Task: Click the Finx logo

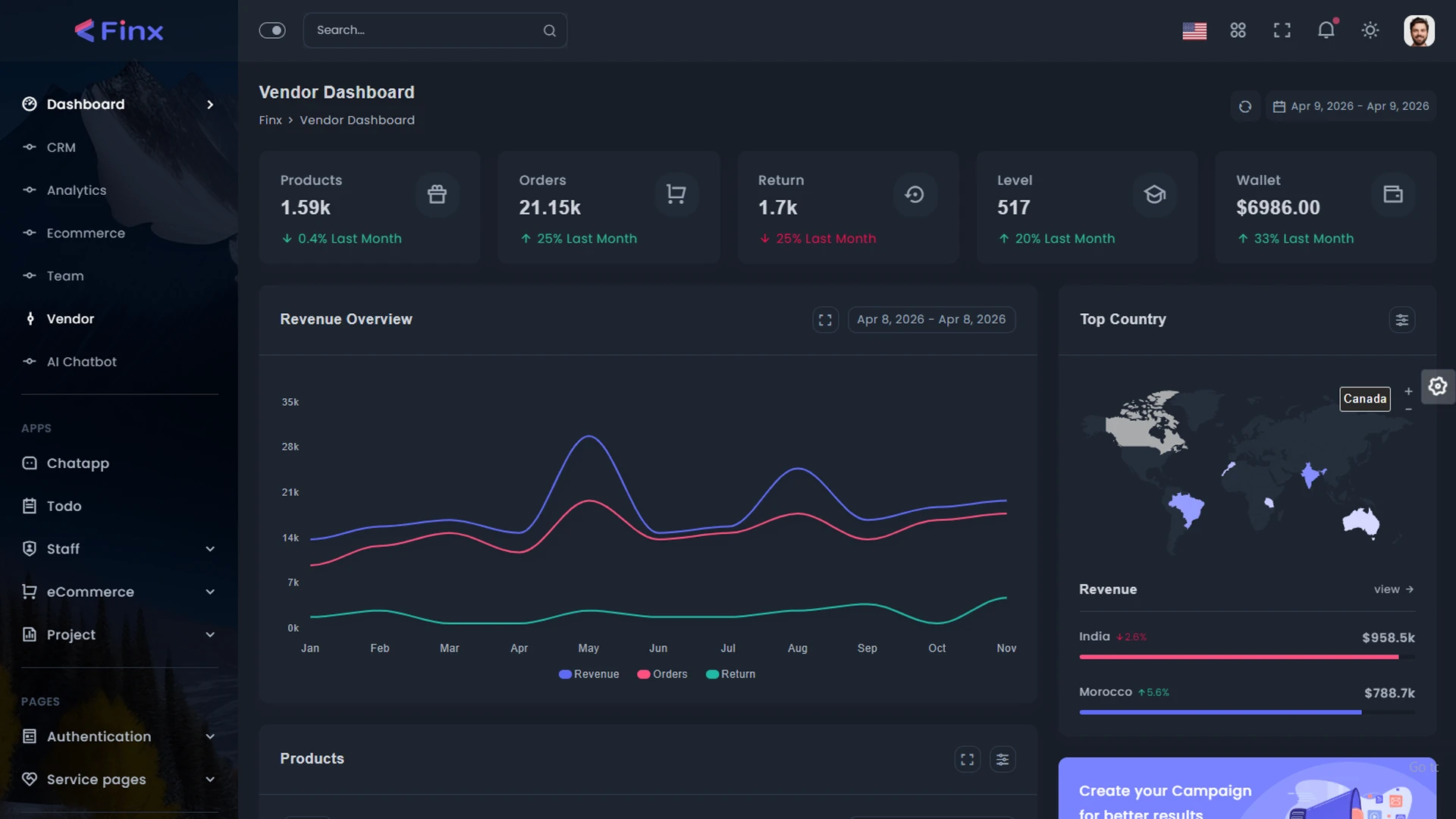Action: coord(119,30)
